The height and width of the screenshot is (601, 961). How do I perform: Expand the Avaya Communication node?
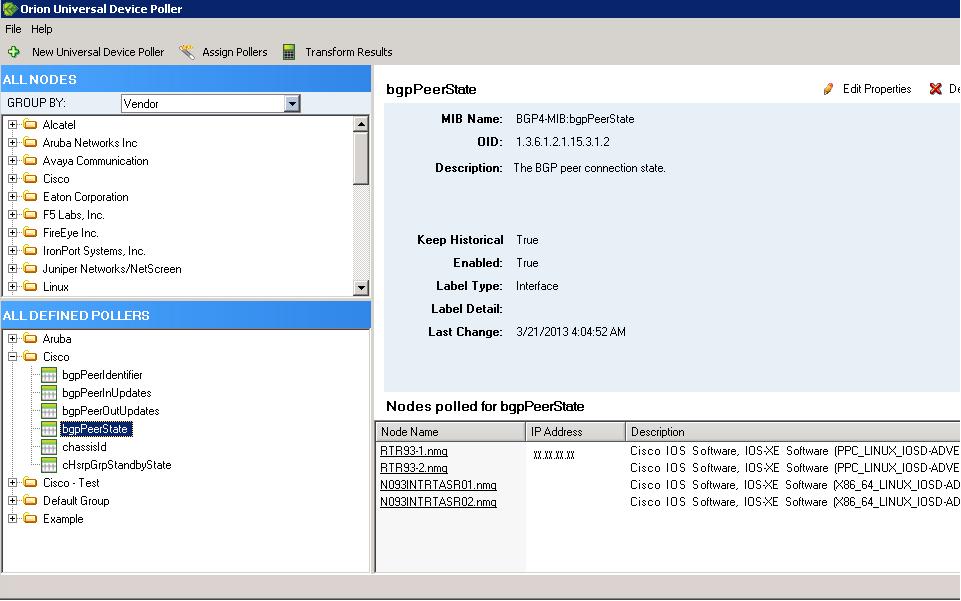pyautogui.click(x=12, y=161)
